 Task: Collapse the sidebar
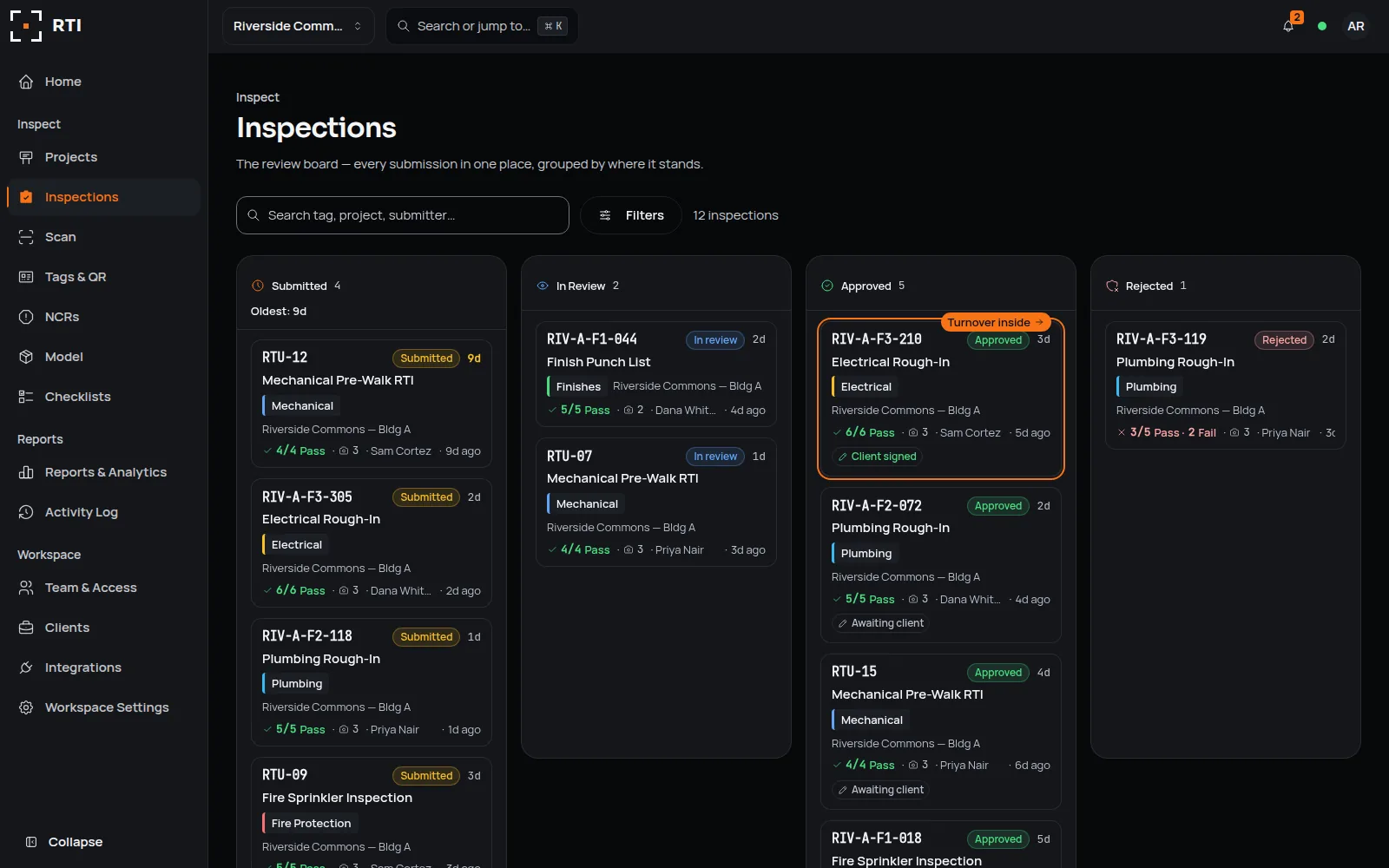click(64, 842)
